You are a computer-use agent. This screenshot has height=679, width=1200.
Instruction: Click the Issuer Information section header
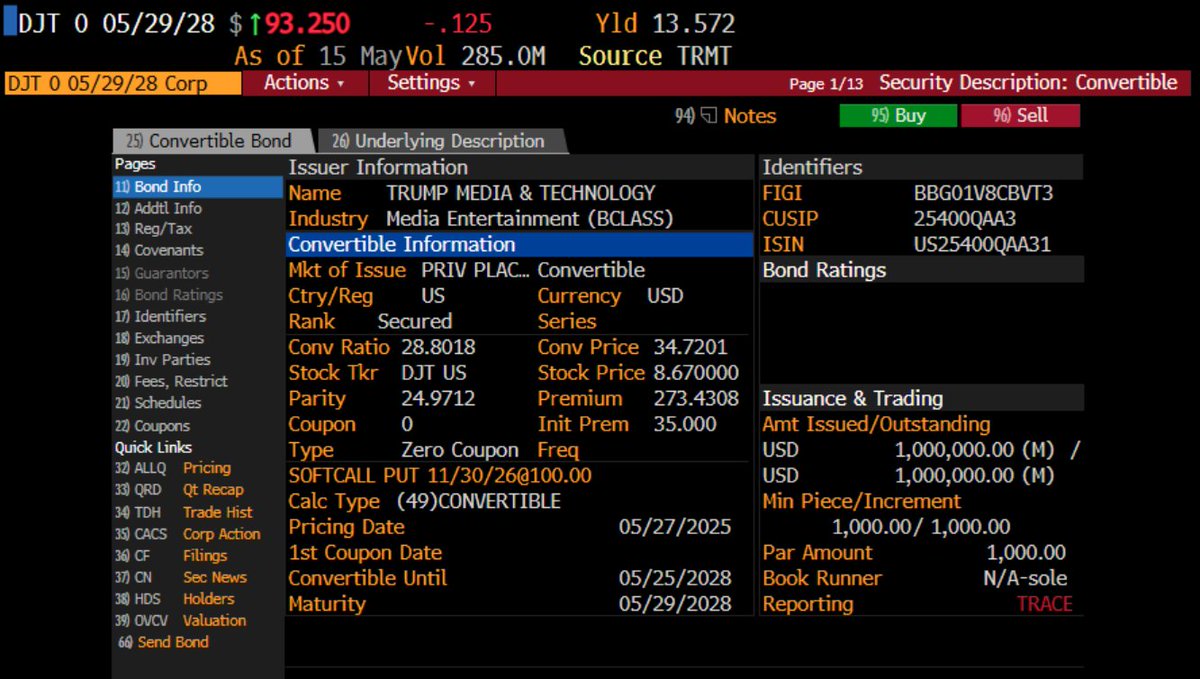pos(520,168)
